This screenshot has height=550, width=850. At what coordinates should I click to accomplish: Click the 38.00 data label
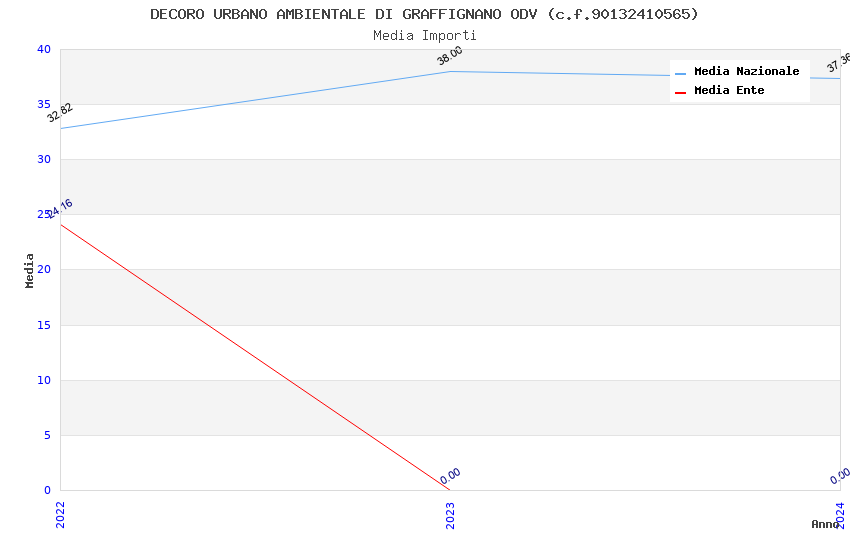tap(450, 55)
